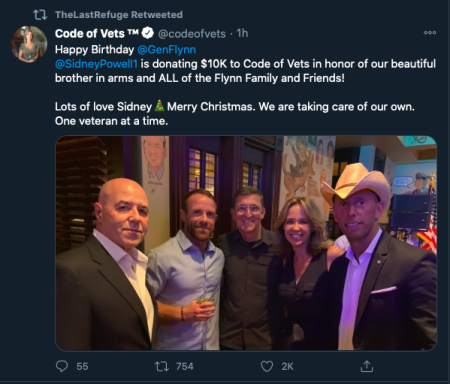Click the 55 replies count
This screenshot has width=450, height=384.
click(82, 366)
